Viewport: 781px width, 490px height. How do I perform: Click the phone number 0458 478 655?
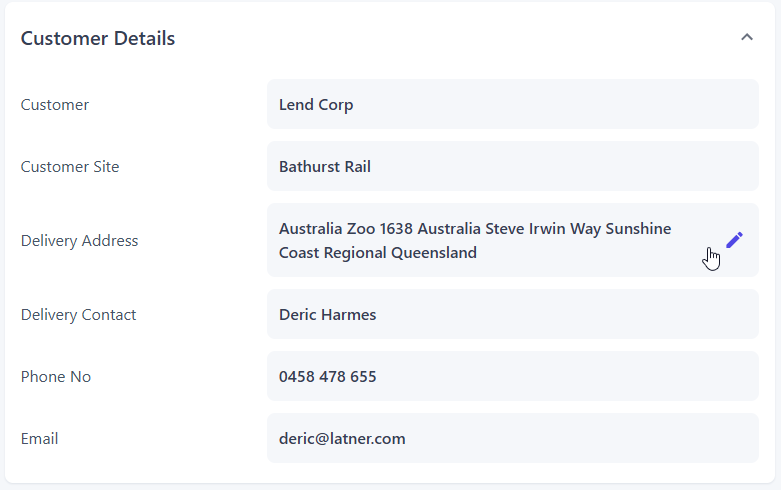[x=328, y=377]
